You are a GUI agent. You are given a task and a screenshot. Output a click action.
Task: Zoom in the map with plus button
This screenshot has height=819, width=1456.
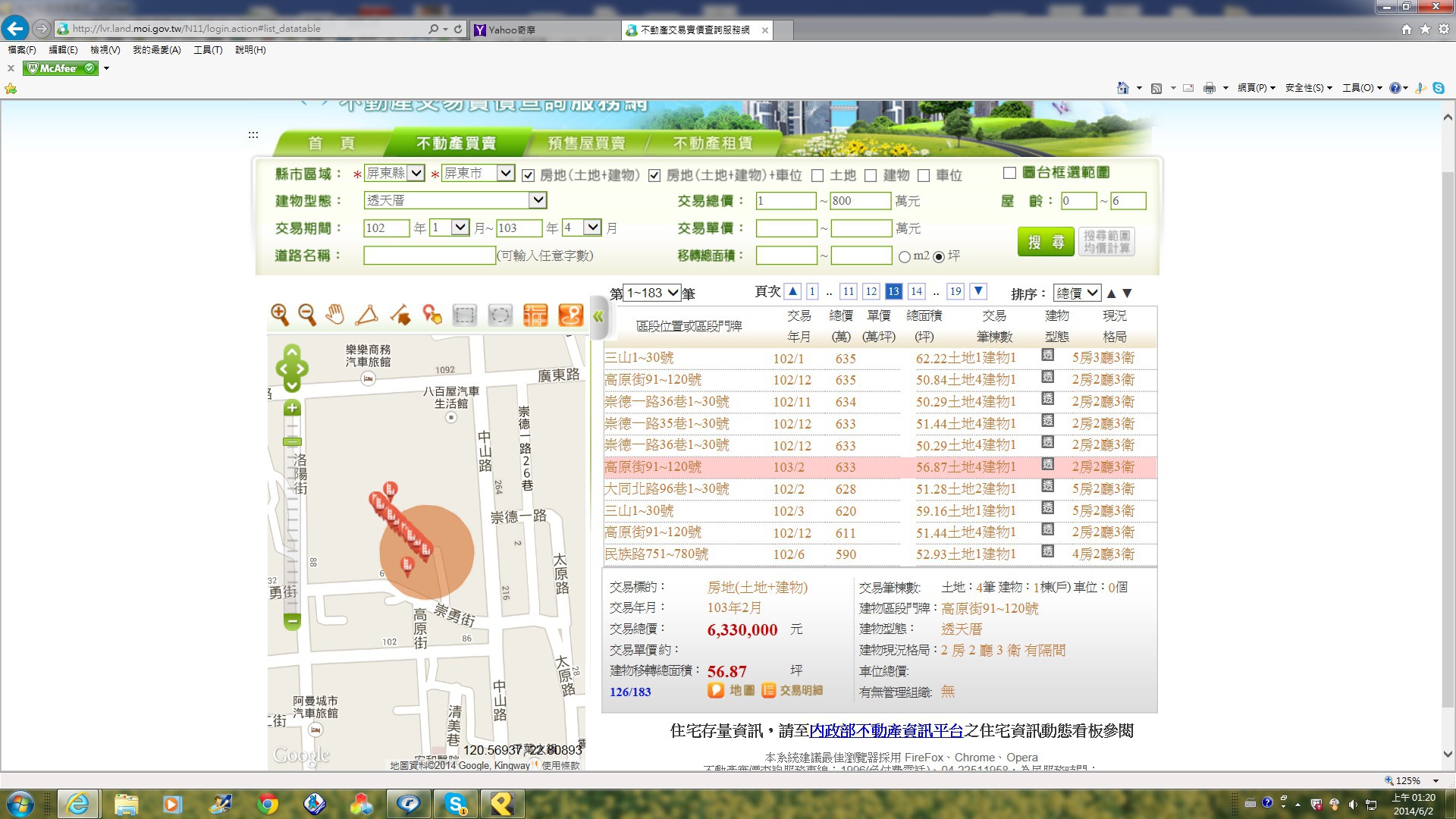[292, 408]
